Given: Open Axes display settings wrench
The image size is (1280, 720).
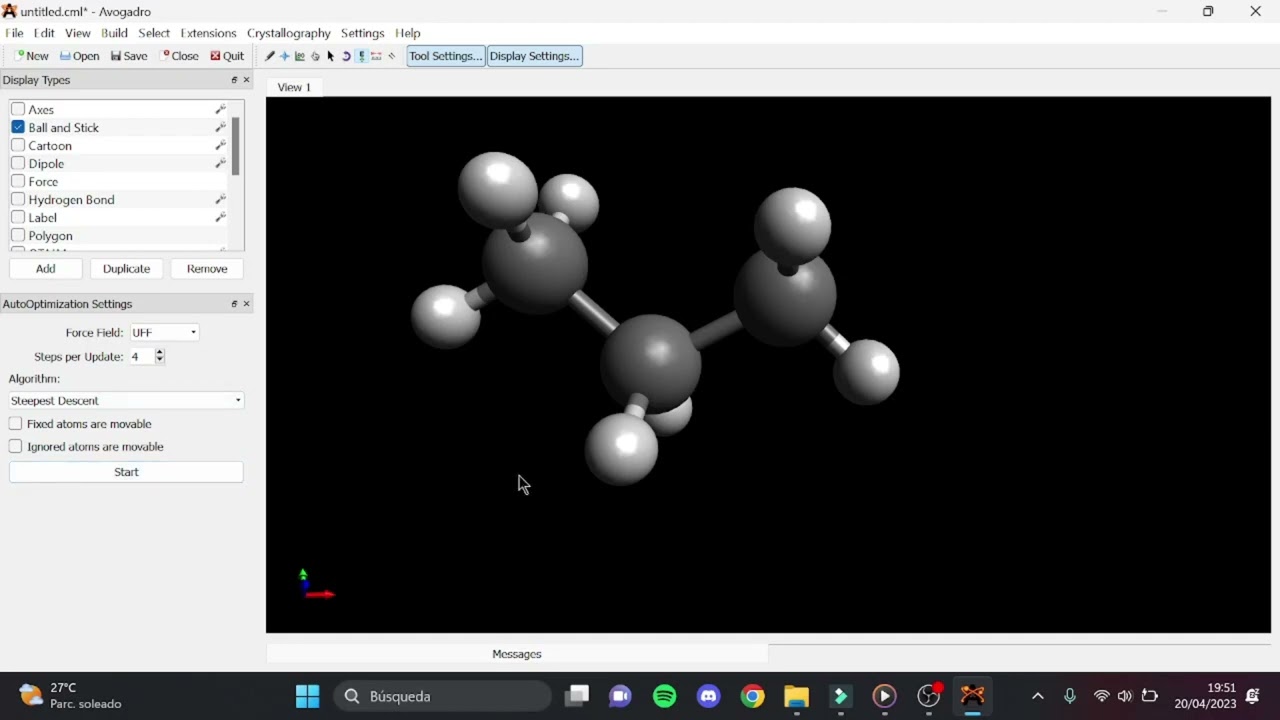Looking at the screenshot, I should [221, 110].
